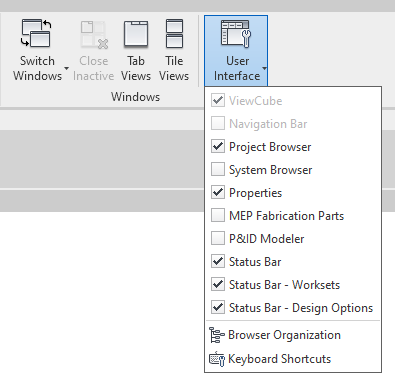Select the Tile Views icon
The height and width of the screenshot is (378, 395).
(x=174, y=34)
